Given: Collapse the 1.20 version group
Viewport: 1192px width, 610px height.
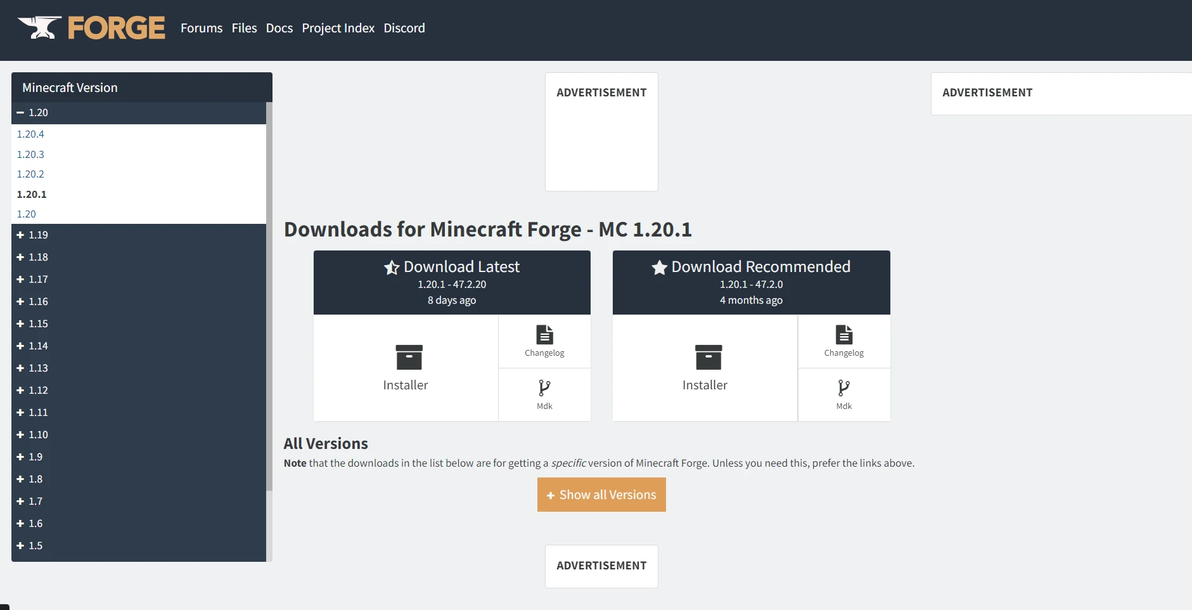Looking at the screenshot, I should pos(21,113).
